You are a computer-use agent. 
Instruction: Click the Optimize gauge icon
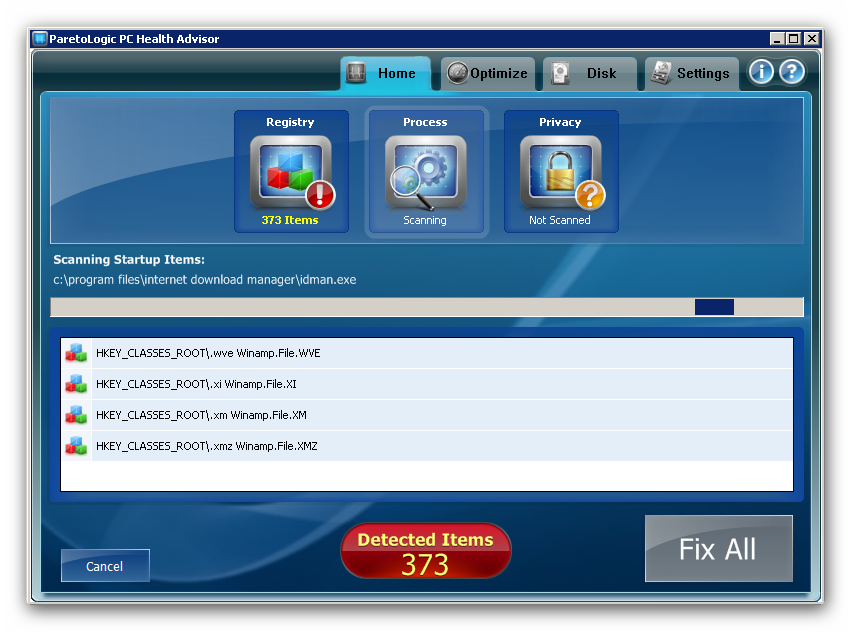click(x=458, y=73)
